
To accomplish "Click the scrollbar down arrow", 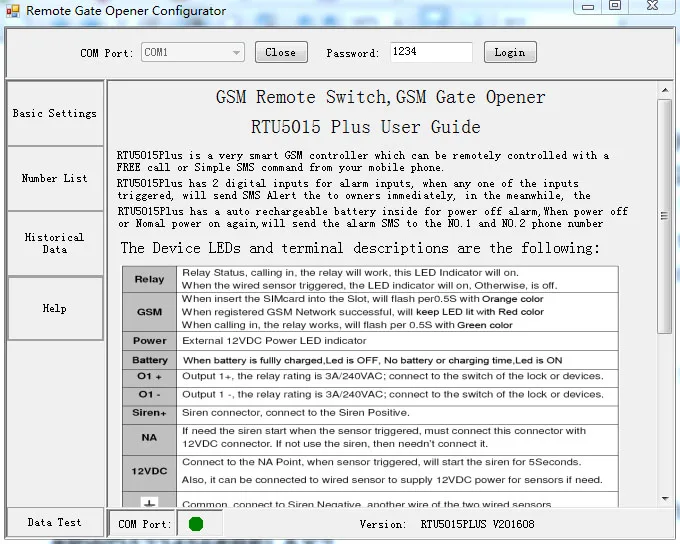I will (665, 499).
